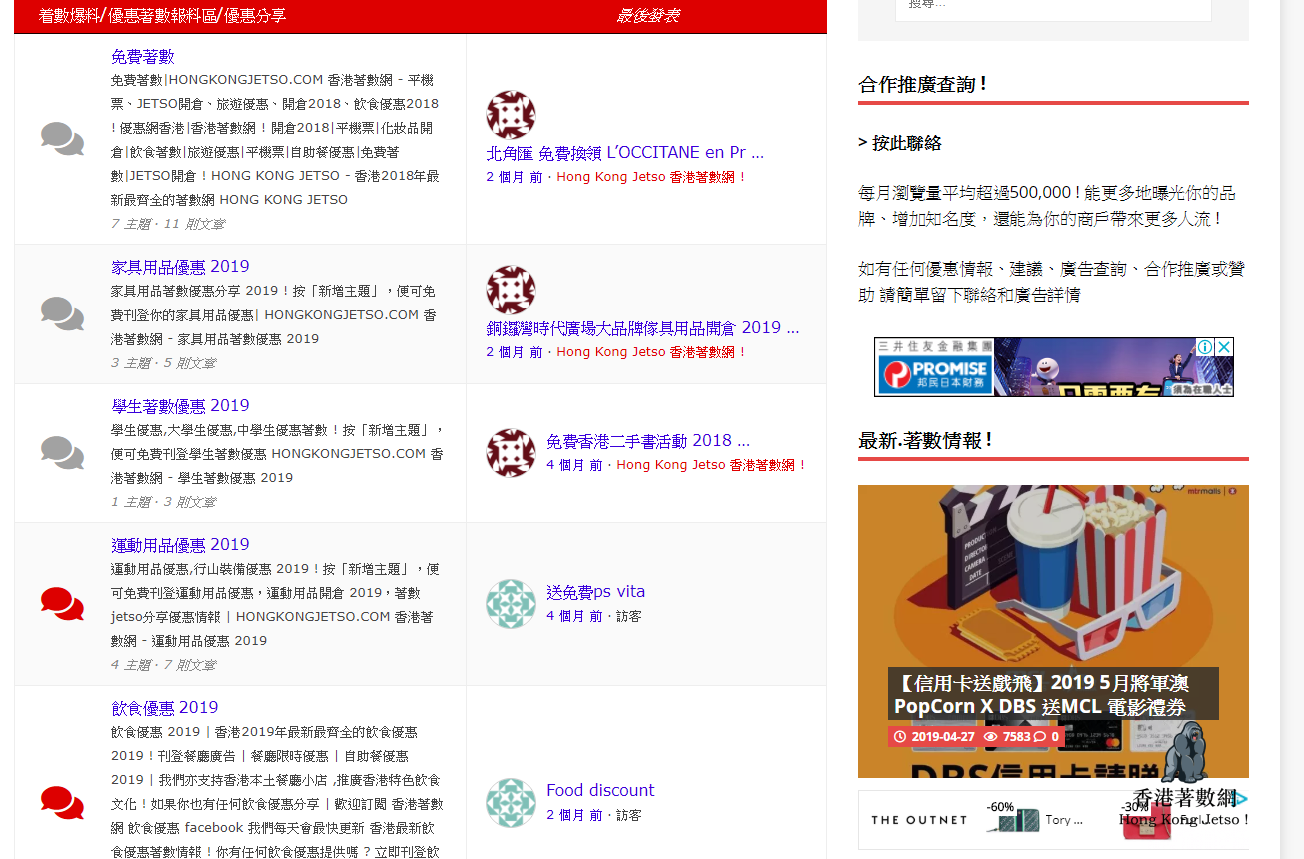Click author Hong Kong Jetso 香港著數網 under 北角匯 post
Screen dimensions: 1304x859
pyautogui.click(x=651, y=177)
